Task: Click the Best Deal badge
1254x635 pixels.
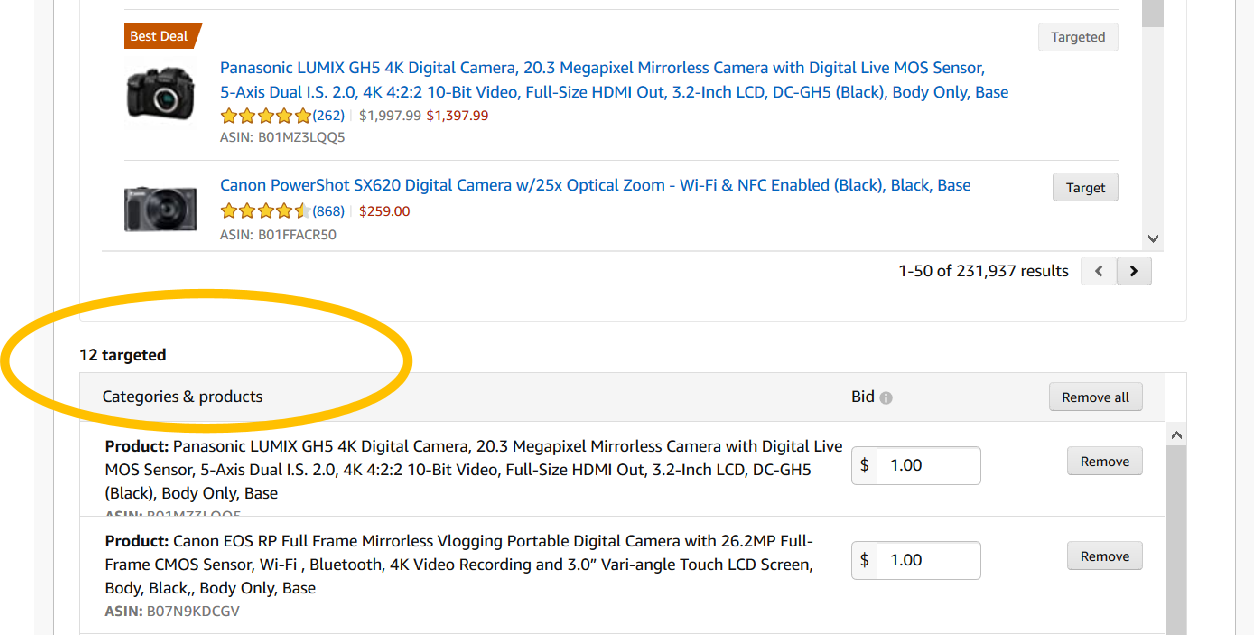Action: click(x=161, y=36)
